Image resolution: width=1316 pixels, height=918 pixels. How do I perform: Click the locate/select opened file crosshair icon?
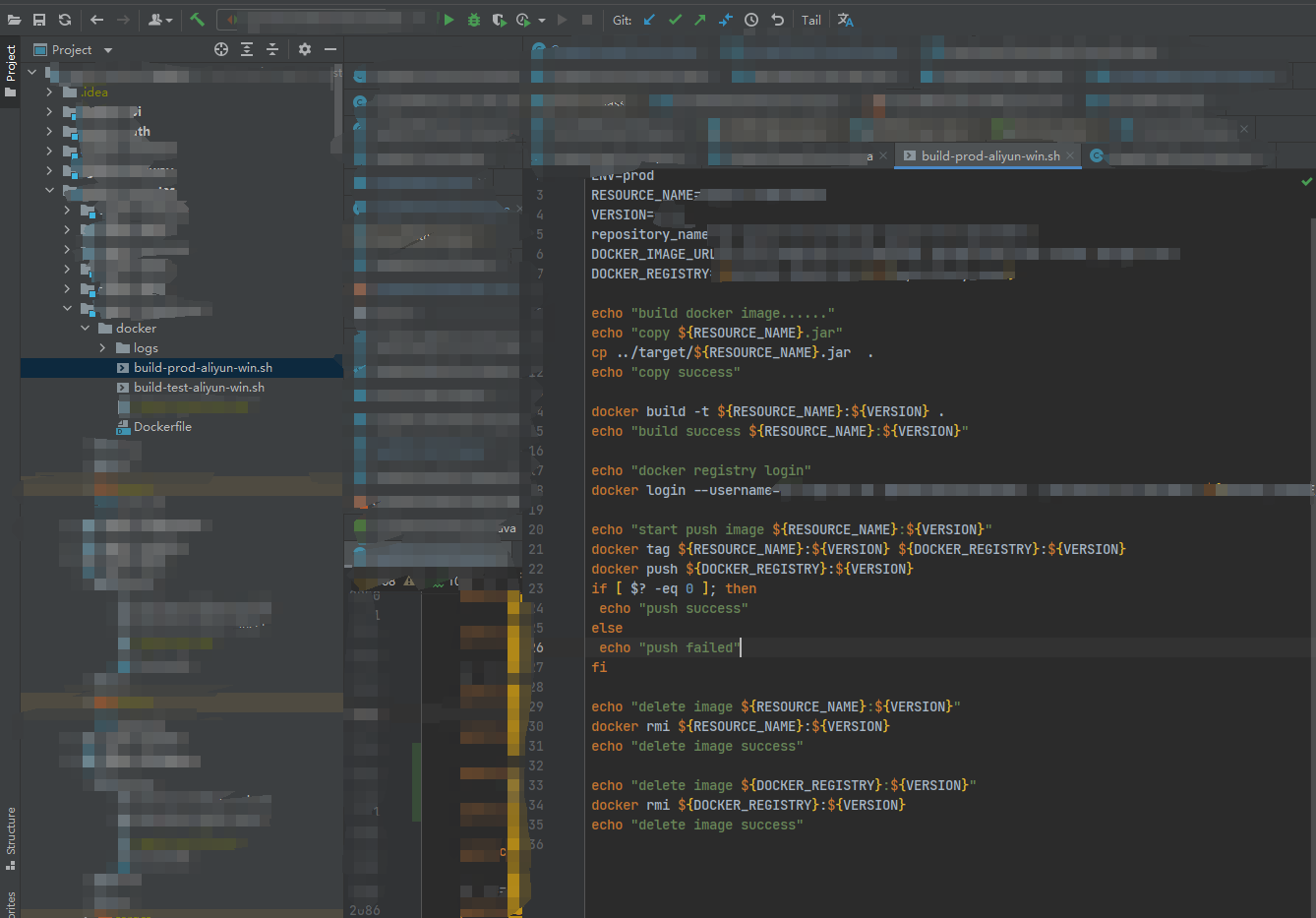click(221, 49)
